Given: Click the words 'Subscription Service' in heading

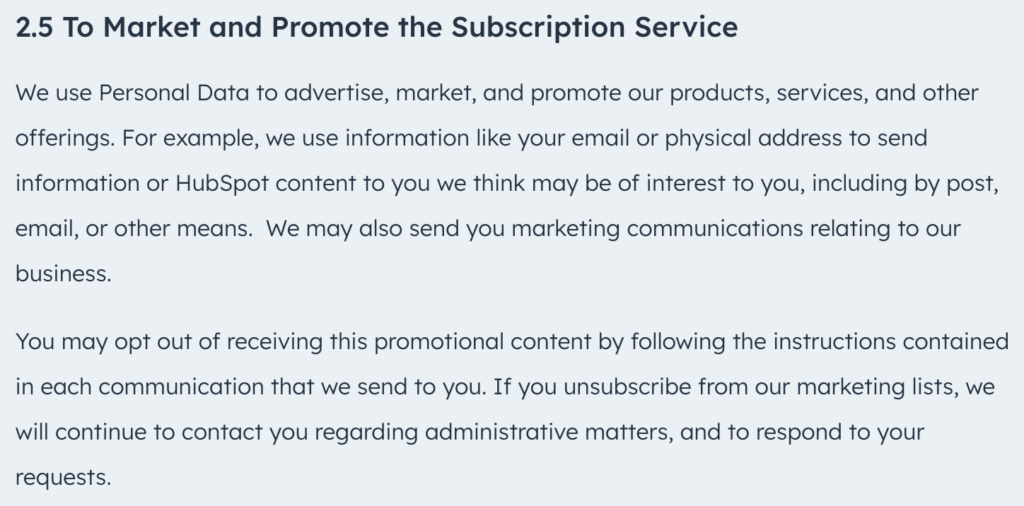Looking at the screenshot, I should (x=594, y=27).
